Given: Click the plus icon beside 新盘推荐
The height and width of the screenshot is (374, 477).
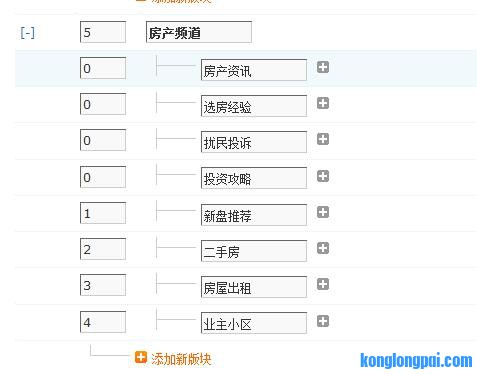Looking at the screenshot, I should [323, 212].
